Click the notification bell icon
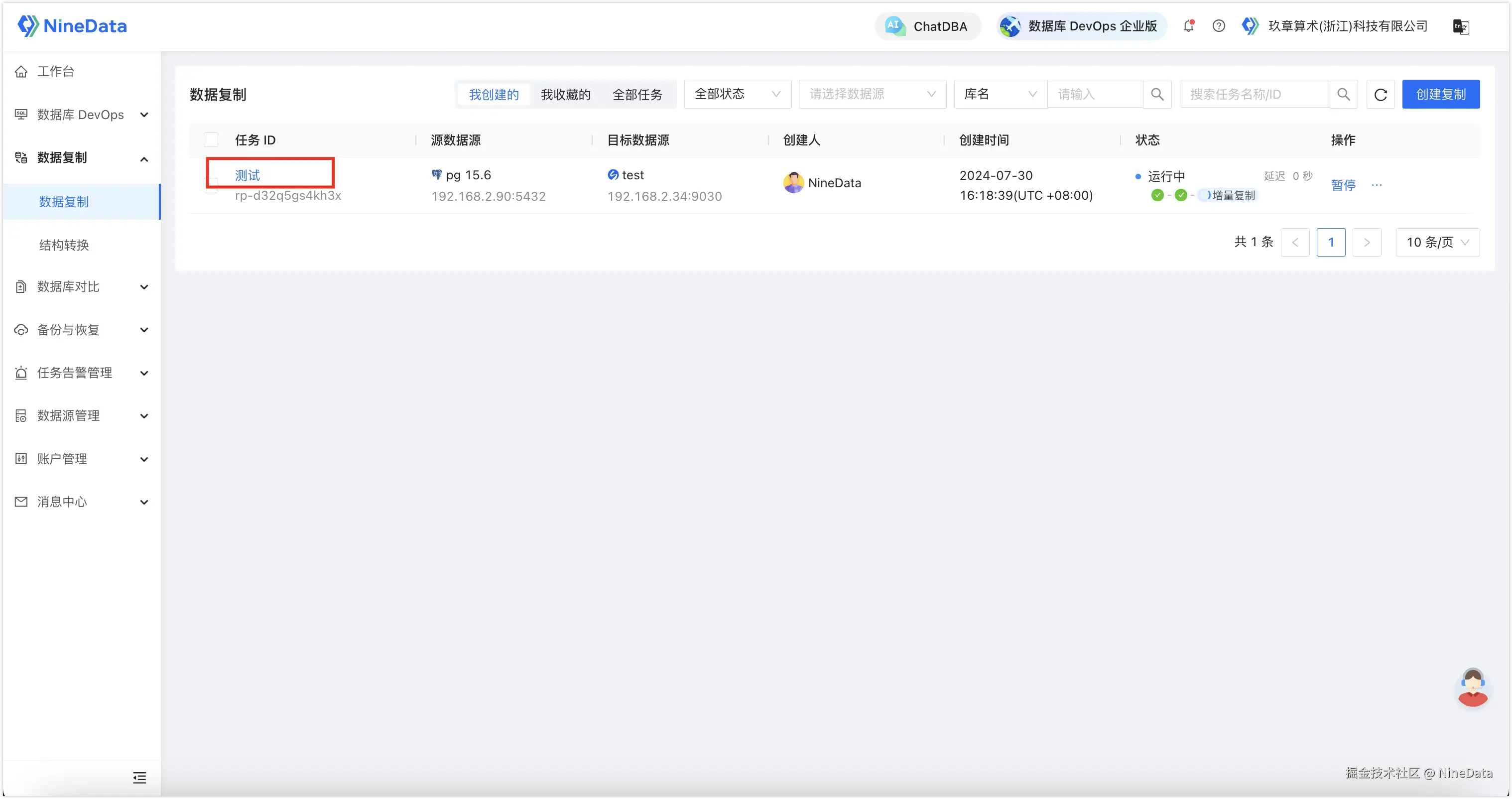This screenshot has width=1512, height=799. click(x=1189, y=26)
